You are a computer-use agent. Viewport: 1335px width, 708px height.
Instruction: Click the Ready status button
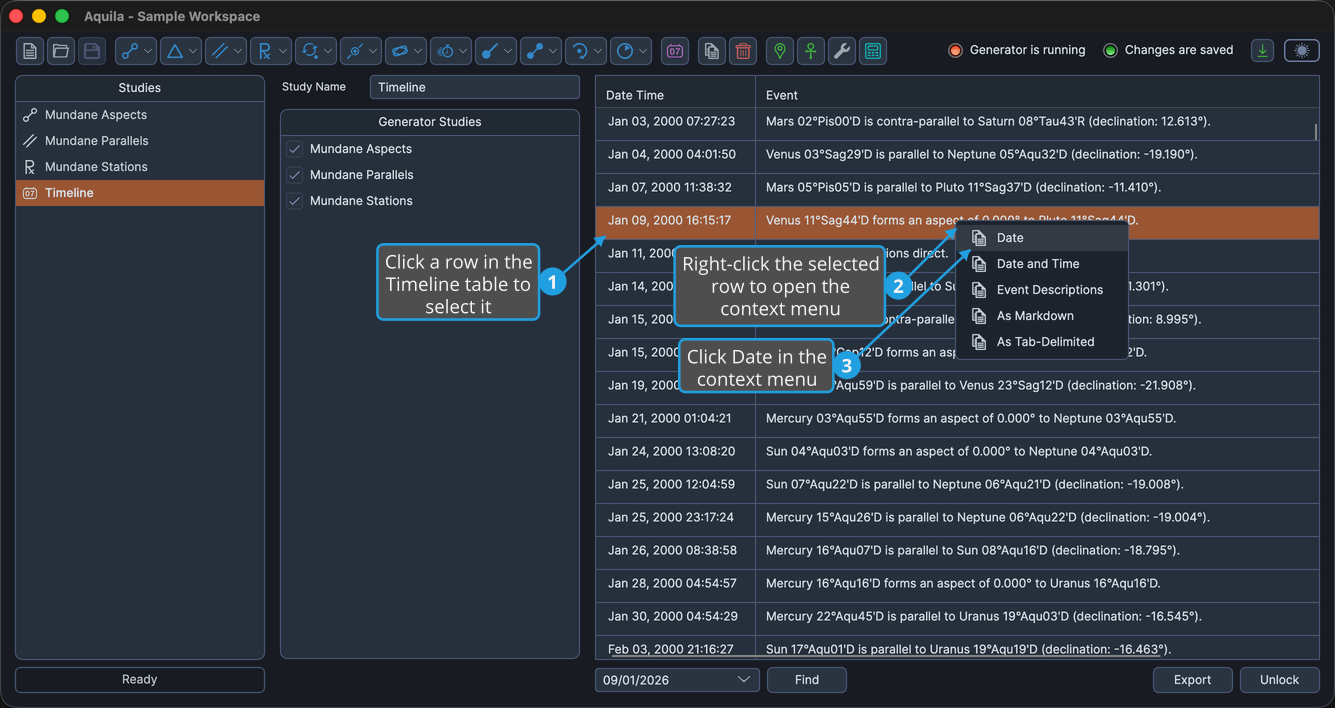[140, 680]
